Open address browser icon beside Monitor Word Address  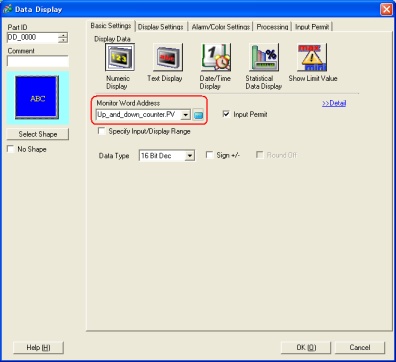point(198,115)
